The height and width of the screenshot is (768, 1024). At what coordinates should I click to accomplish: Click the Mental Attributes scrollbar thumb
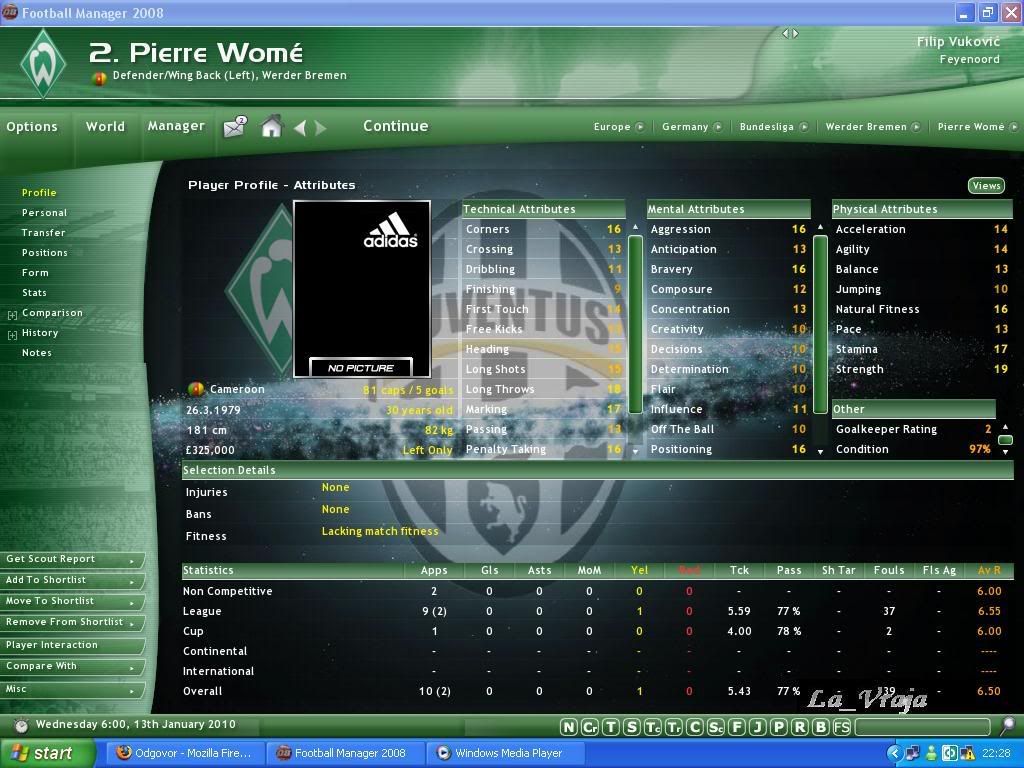(820, 324)
